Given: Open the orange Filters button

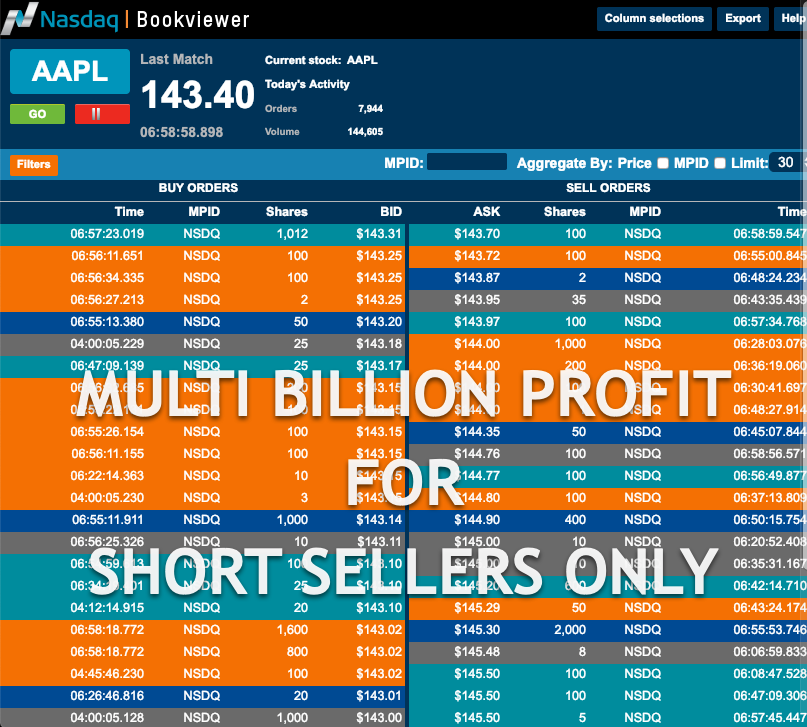Looking at the screenshot, I should click(x=33, y=165).
